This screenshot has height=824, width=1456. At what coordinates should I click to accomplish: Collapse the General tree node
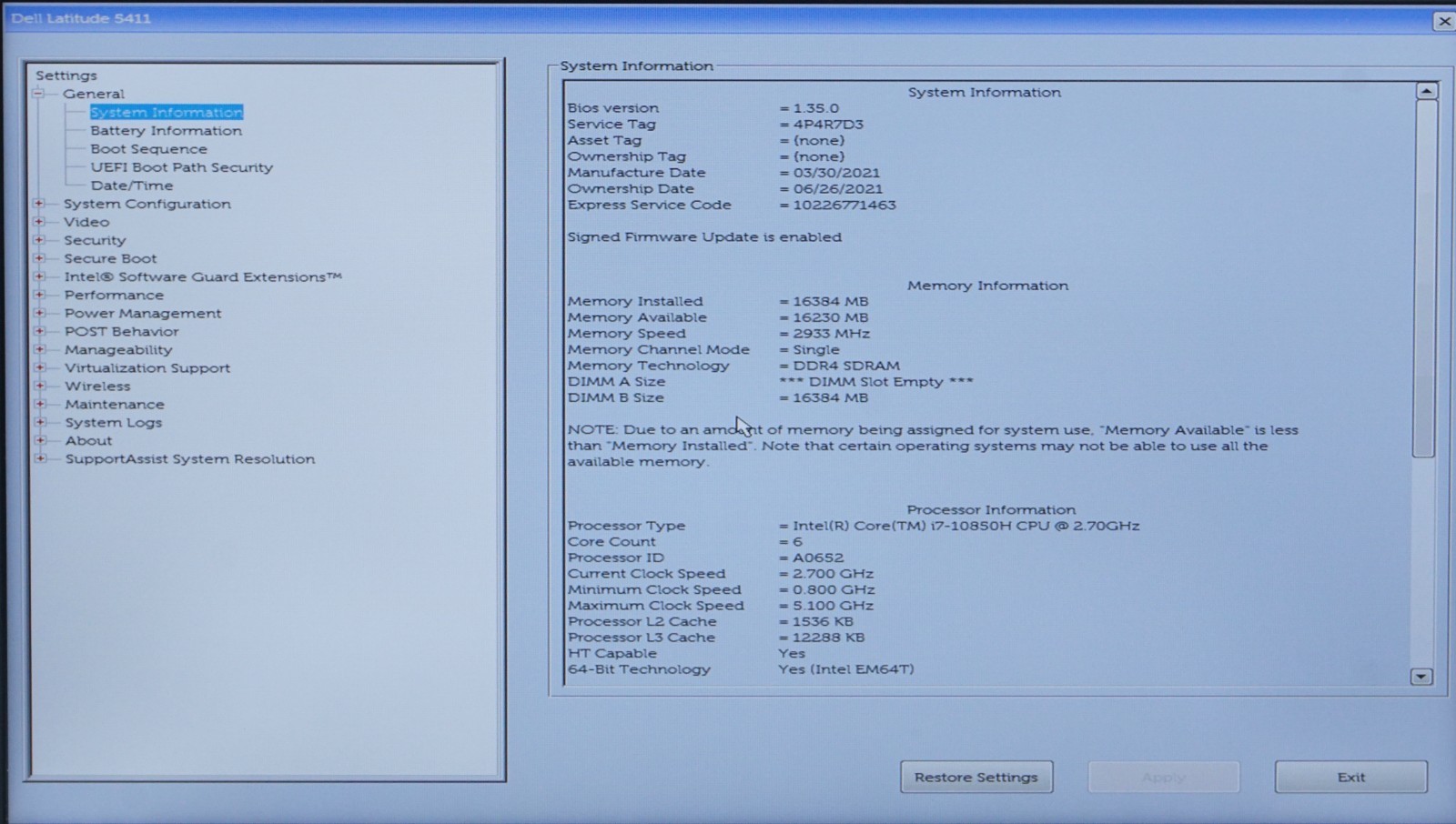click(x=38, y=94)
